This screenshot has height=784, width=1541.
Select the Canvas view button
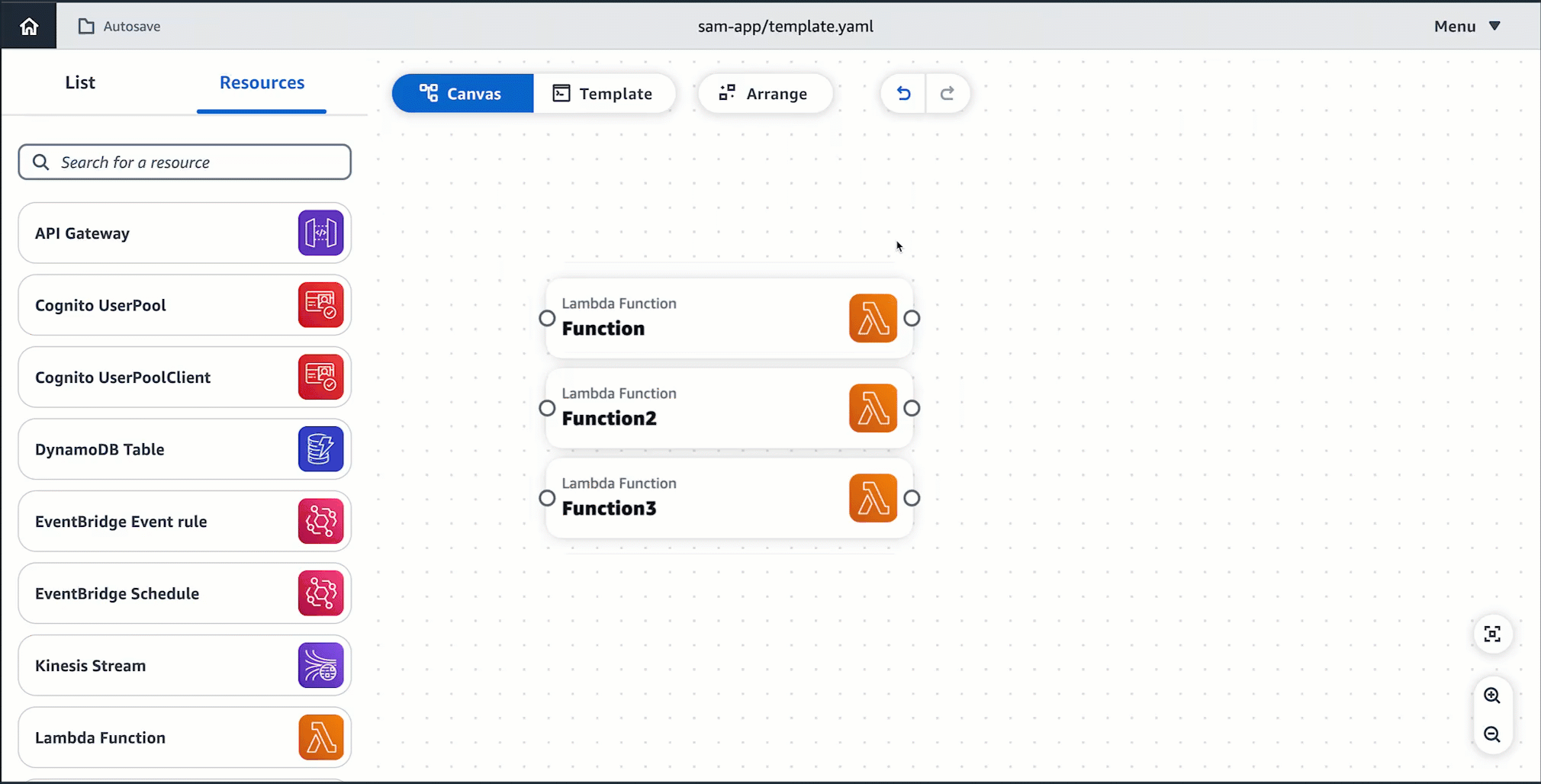pyautogui.click(x=462, y=93)
